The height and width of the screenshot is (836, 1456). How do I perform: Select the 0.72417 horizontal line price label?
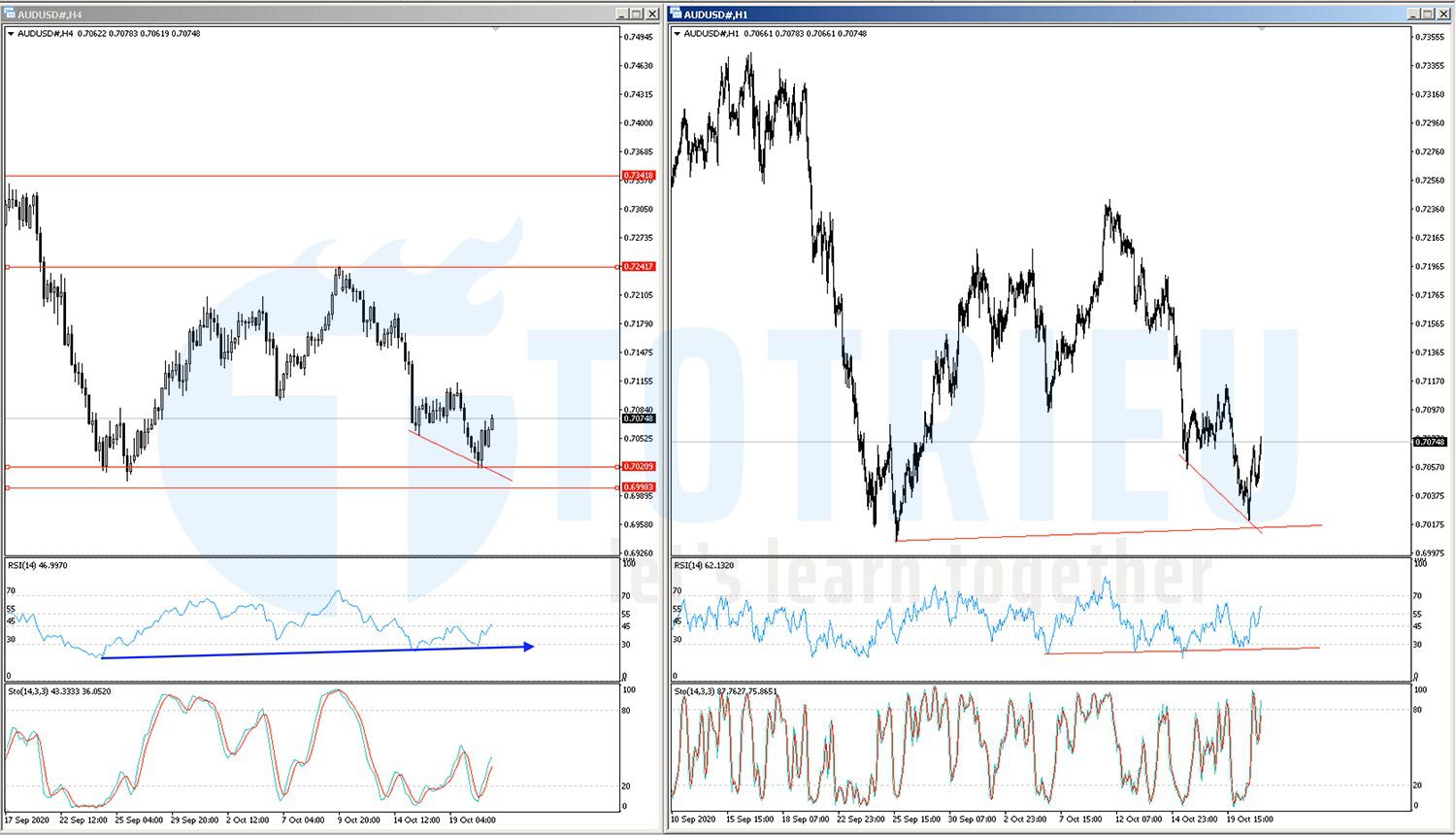pos(639,267)
